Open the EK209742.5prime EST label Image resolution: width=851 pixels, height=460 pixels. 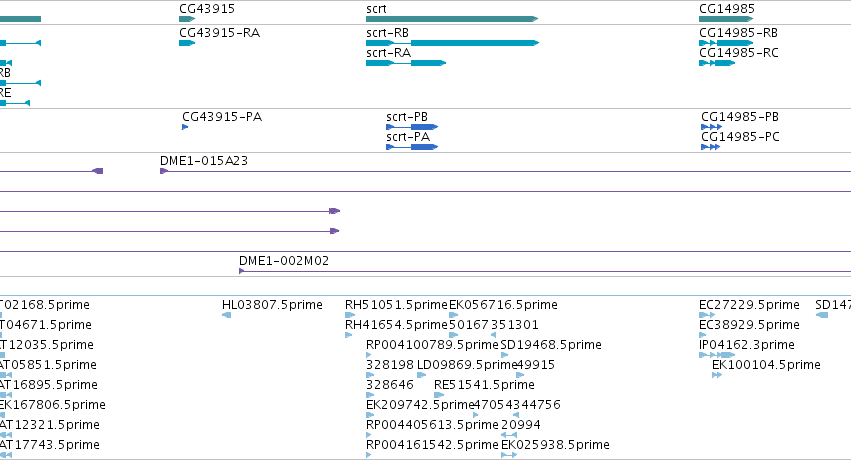[421, 405]
